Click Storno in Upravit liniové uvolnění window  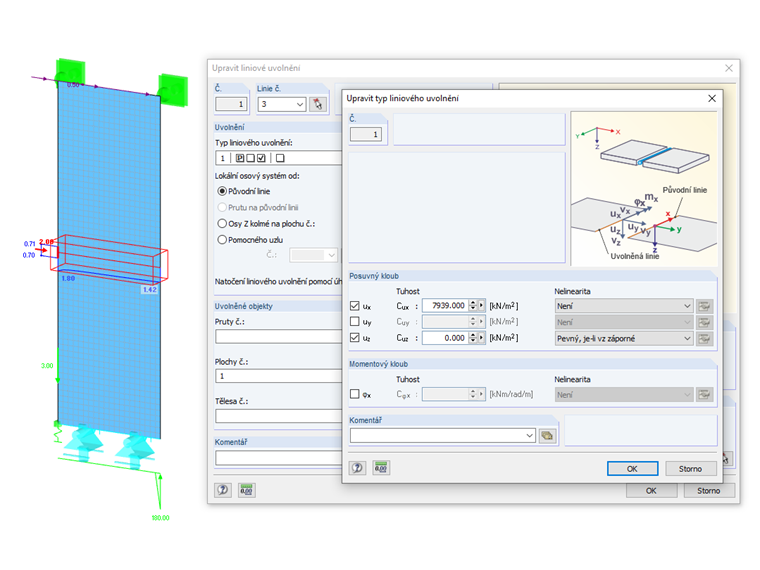click(709, 491)
